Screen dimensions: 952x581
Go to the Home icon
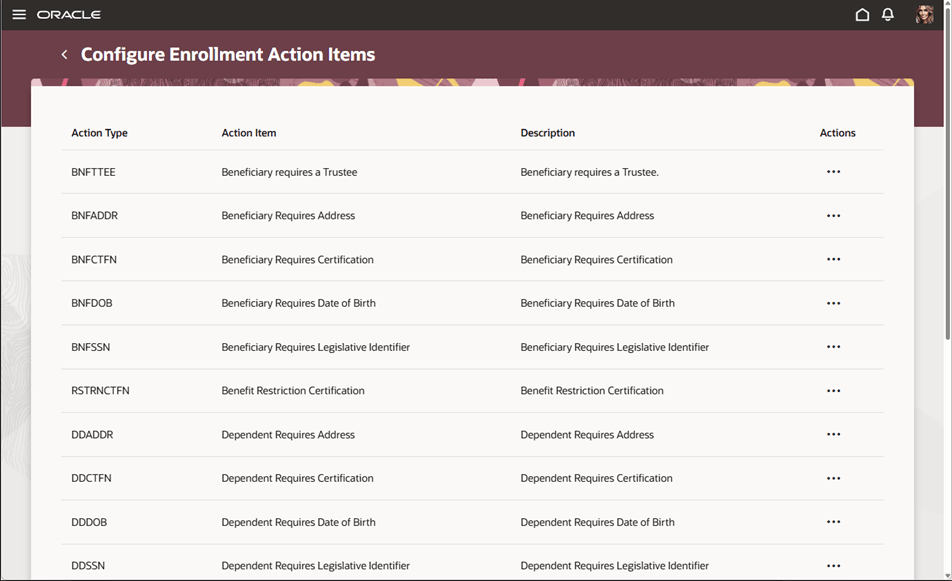(862, 15)
